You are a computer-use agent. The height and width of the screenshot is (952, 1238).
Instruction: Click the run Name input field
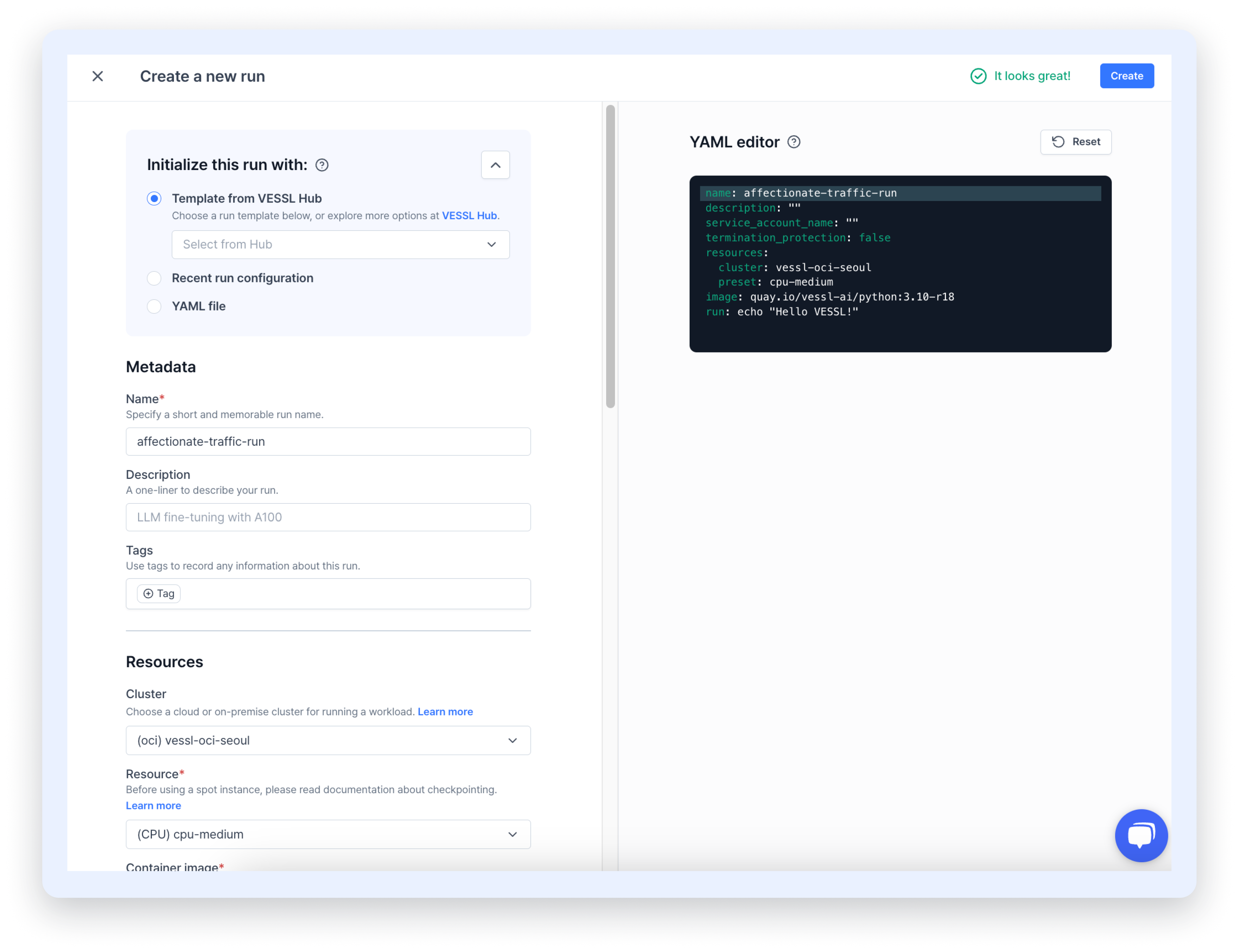point(328,441)
